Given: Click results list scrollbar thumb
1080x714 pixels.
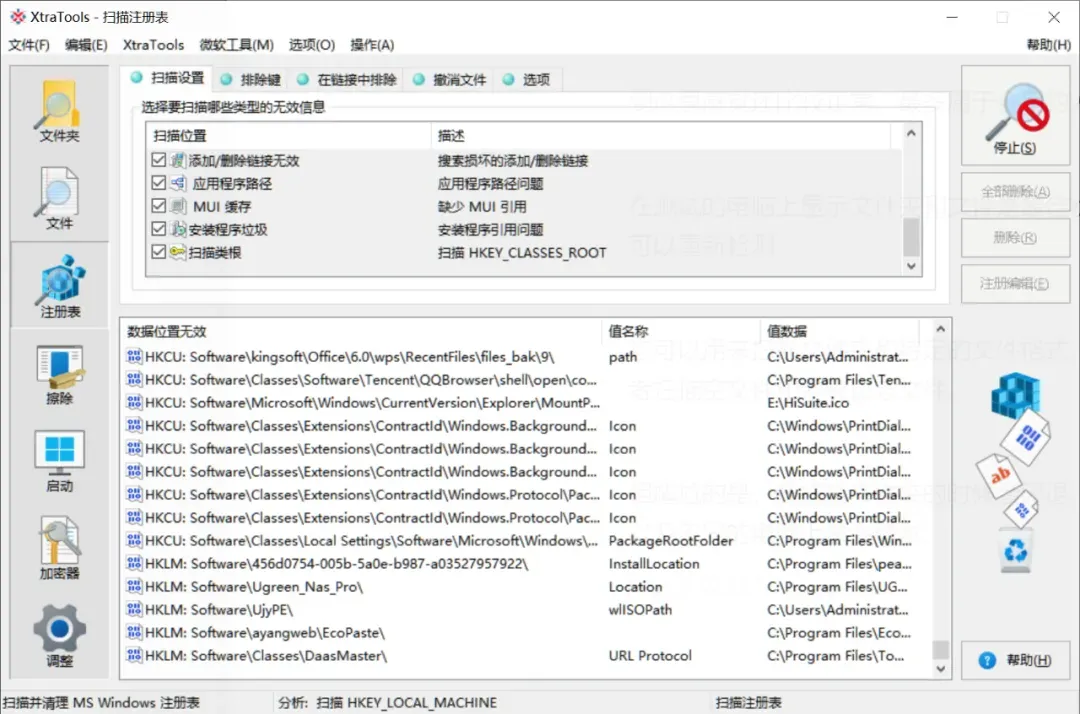Looking at the screenshot, I should (940, 649).
